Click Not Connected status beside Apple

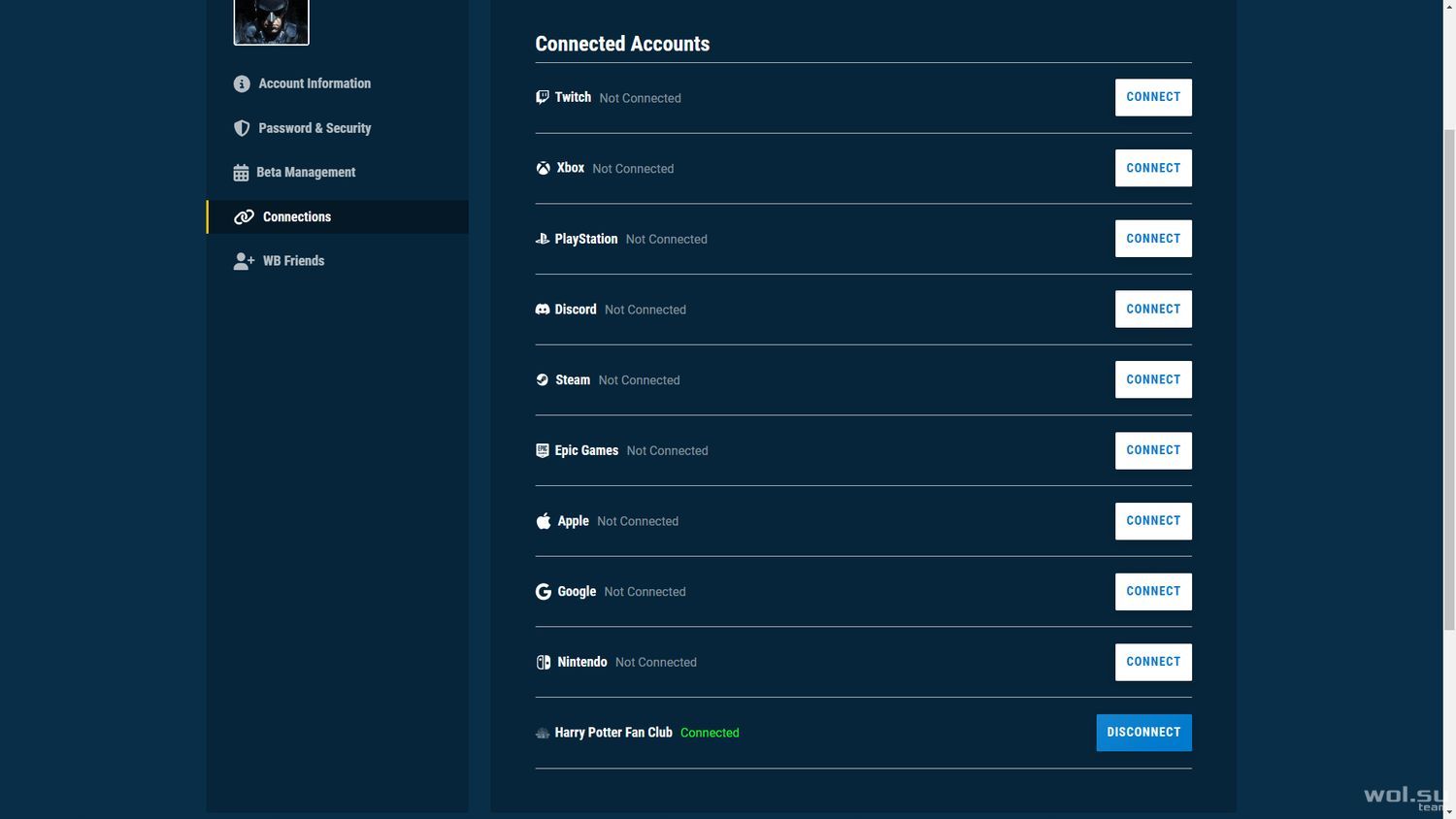click(x=638, y=522)
